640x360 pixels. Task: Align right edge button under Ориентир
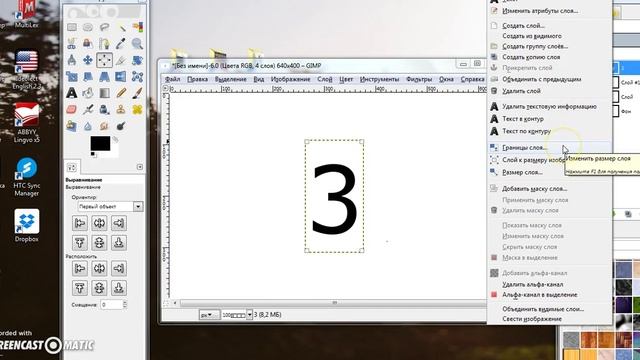tap(119, 223)
